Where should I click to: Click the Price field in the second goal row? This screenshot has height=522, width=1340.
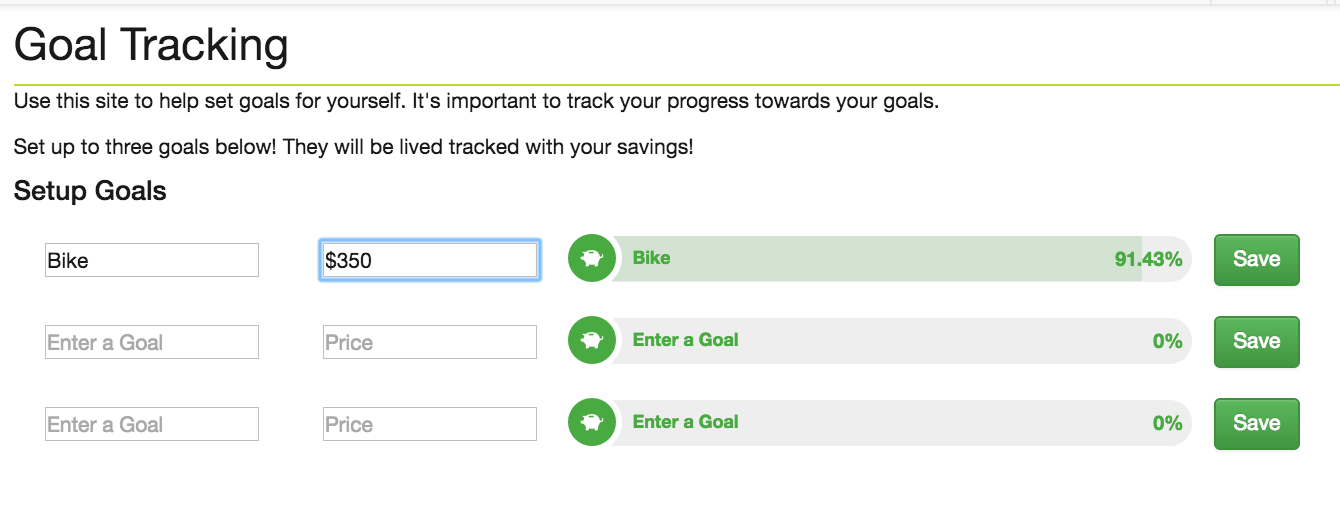pos(430,342)
